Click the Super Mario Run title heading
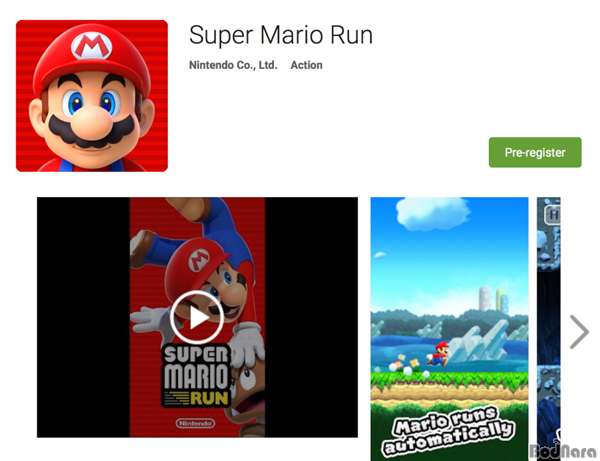The image size is (600, 461). [281, 35]
